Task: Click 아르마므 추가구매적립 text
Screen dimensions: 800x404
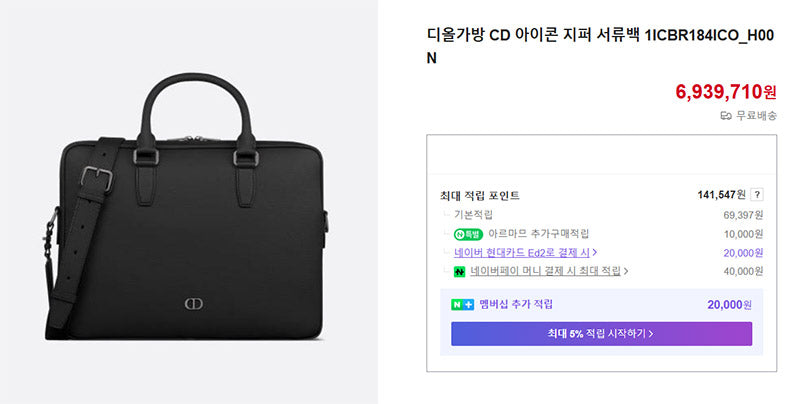Action: pos(538,234)
